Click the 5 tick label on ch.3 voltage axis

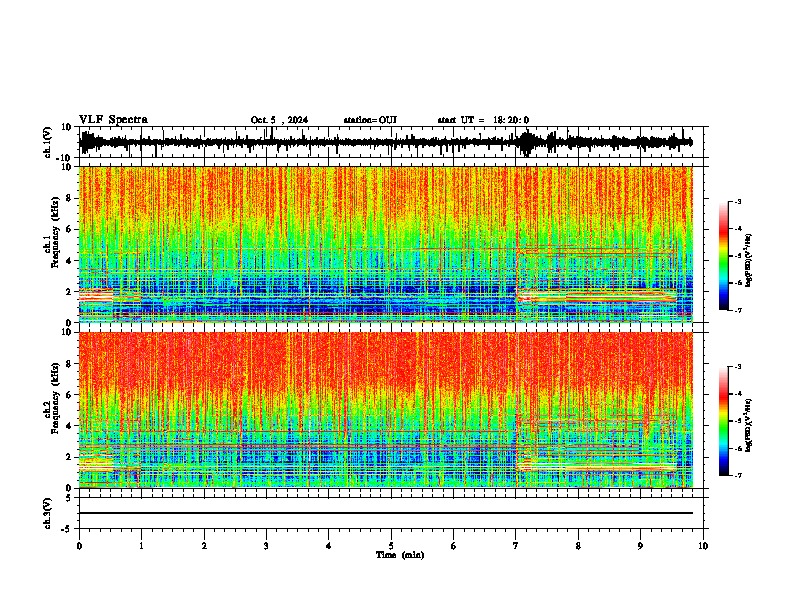[x=69, y=497]
